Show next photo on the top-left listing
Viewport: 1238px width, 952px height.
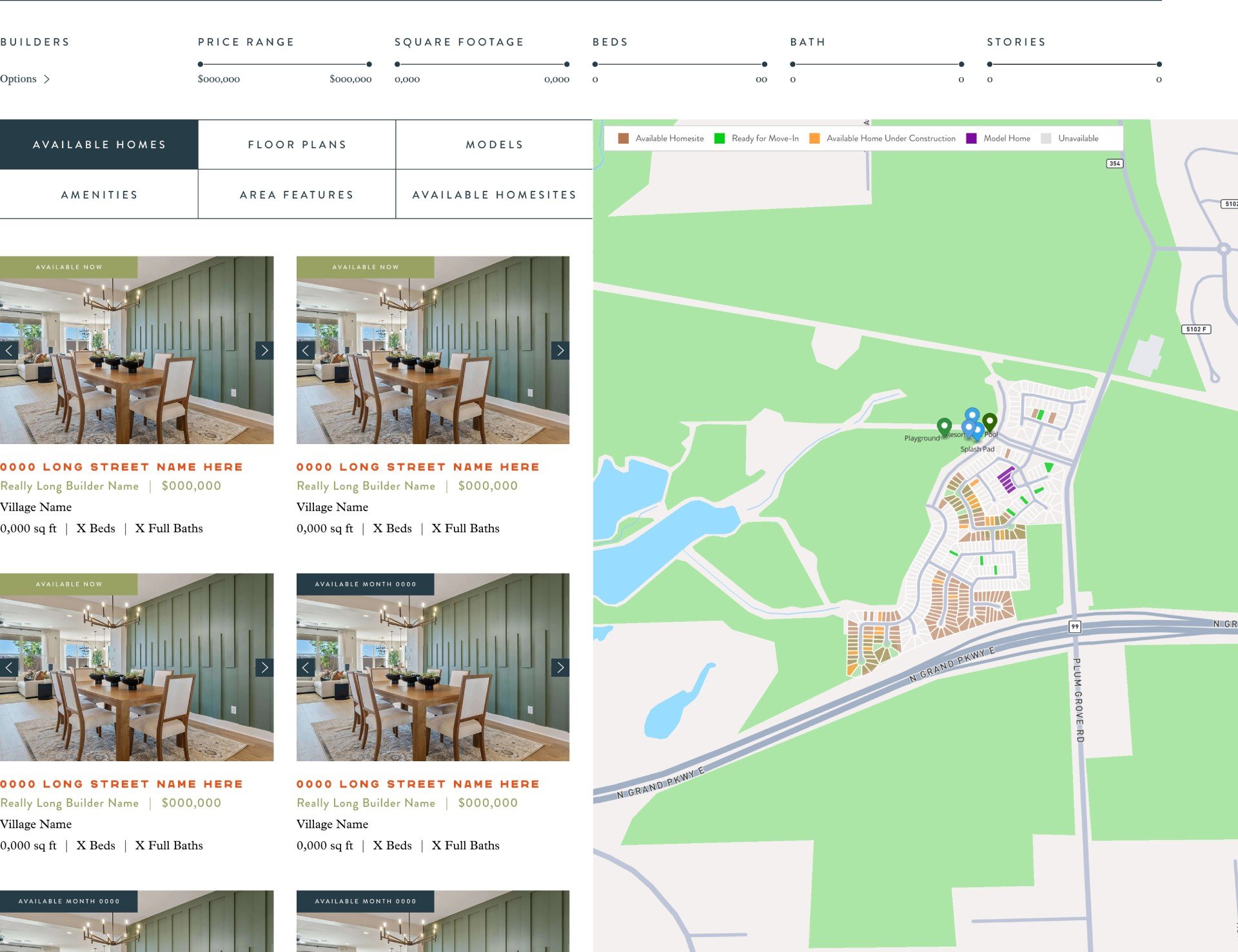pyautogui.click(x=264, y=351)
